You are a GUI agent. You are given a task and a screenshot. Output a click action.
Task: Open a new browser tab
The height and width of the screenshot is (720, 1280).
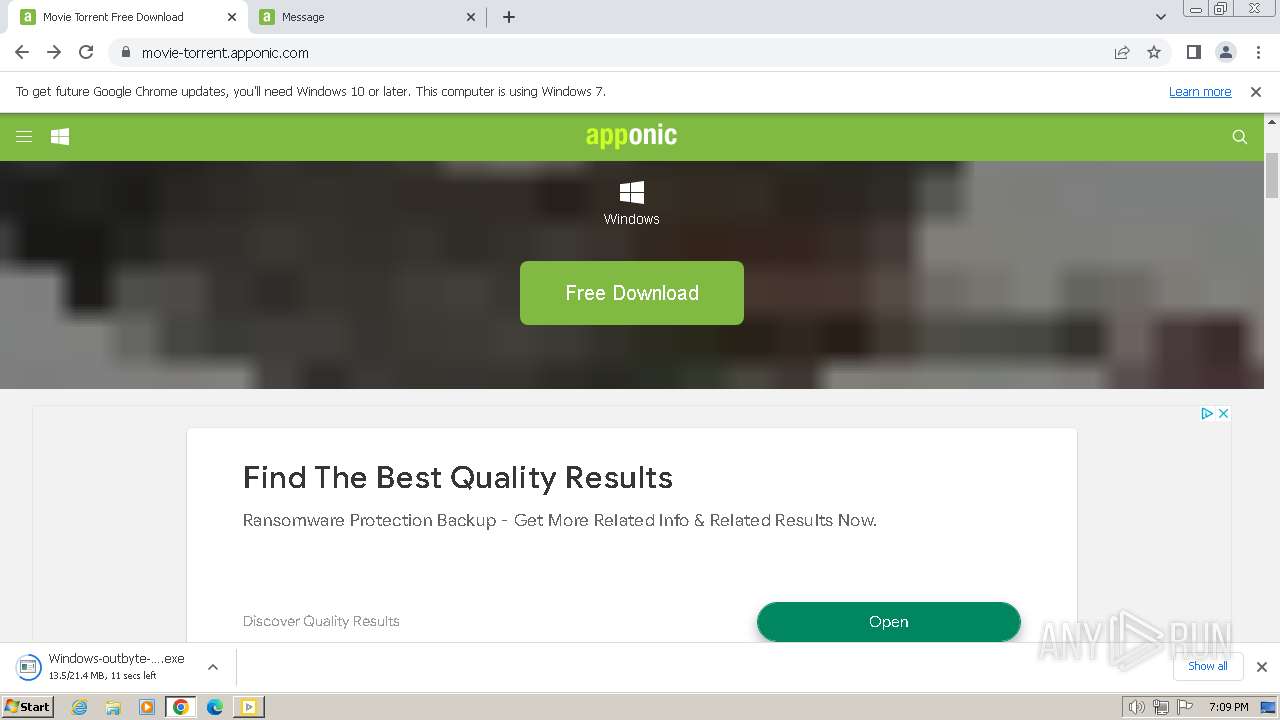click(x=509, y=17)
